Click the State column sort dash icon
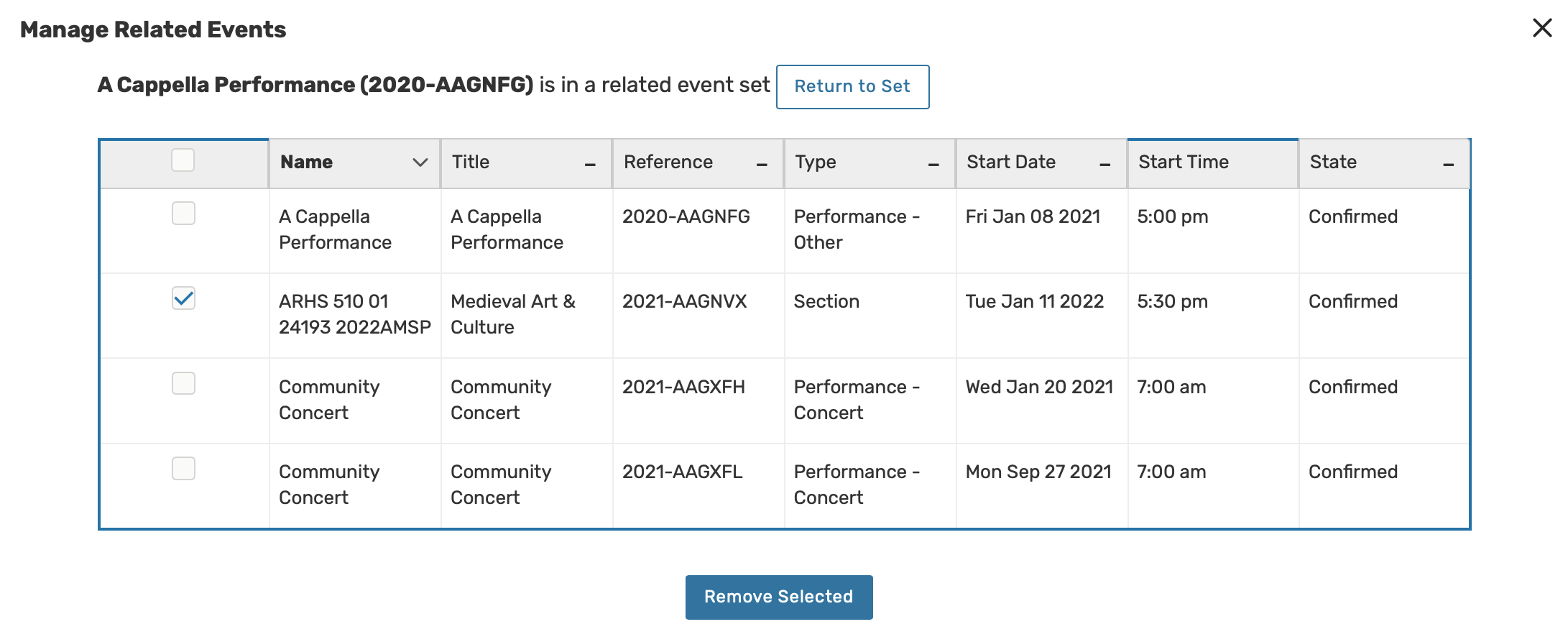 [x=1448, y=165]
